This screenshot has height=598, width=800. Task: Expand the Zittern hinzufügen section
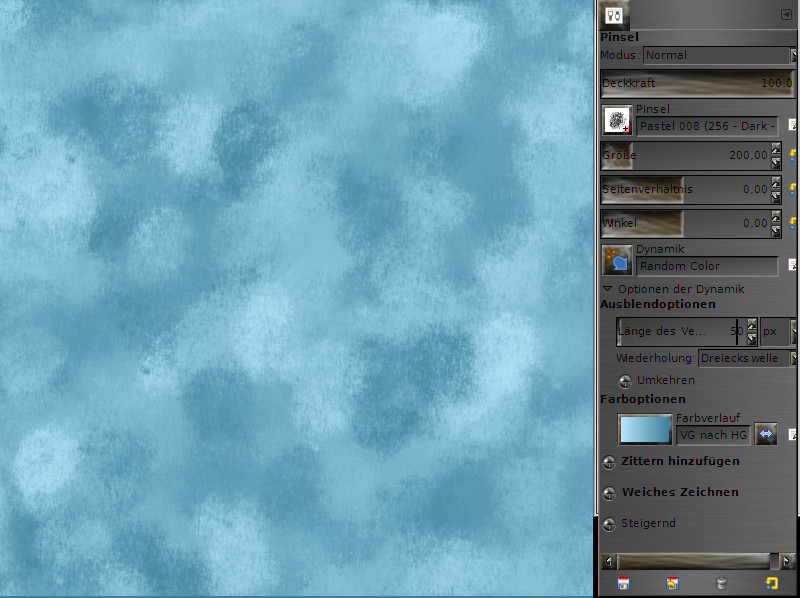point(609,461)
